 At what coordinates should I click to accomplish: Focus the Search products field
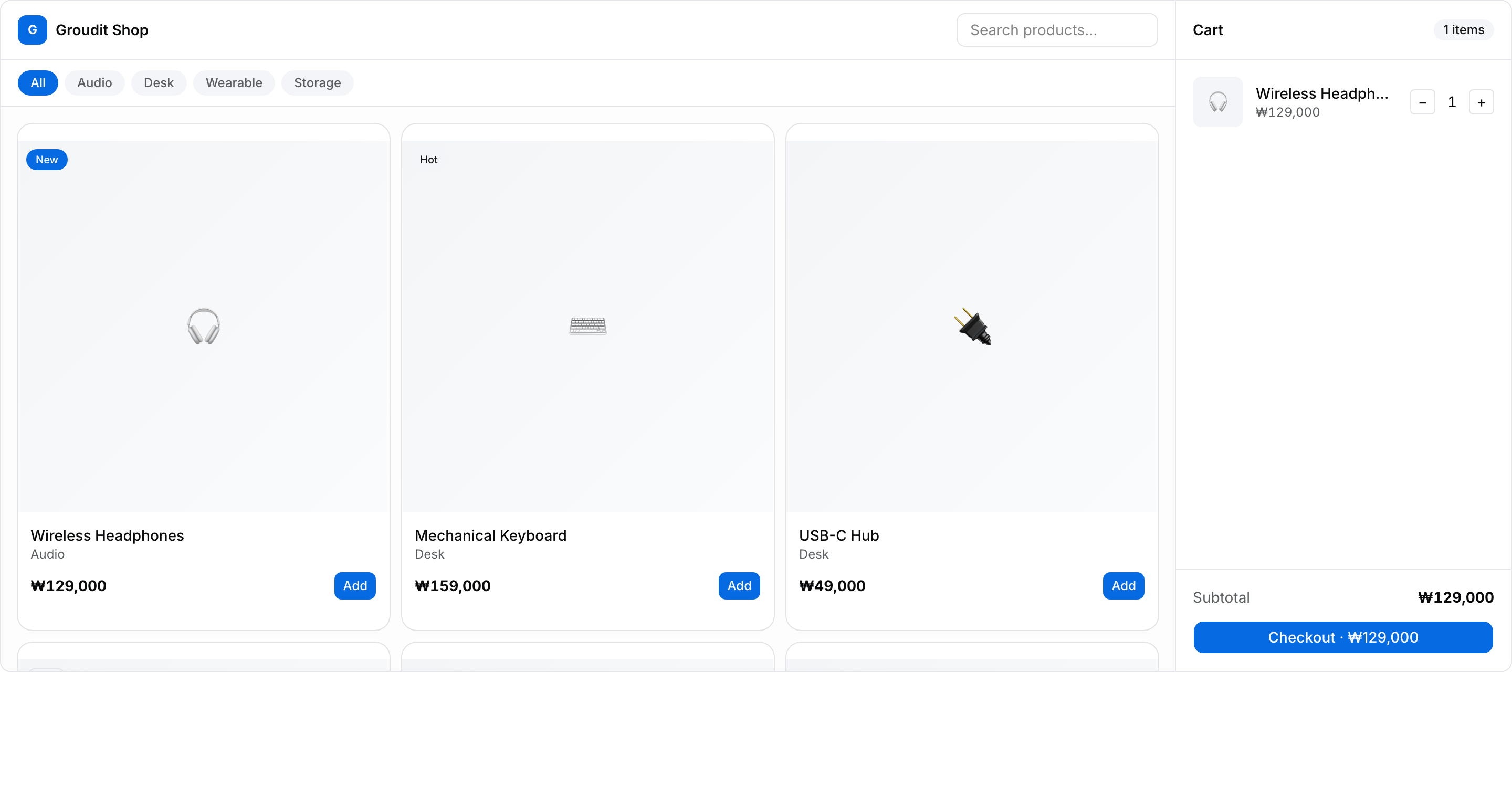click(1056, 30)
